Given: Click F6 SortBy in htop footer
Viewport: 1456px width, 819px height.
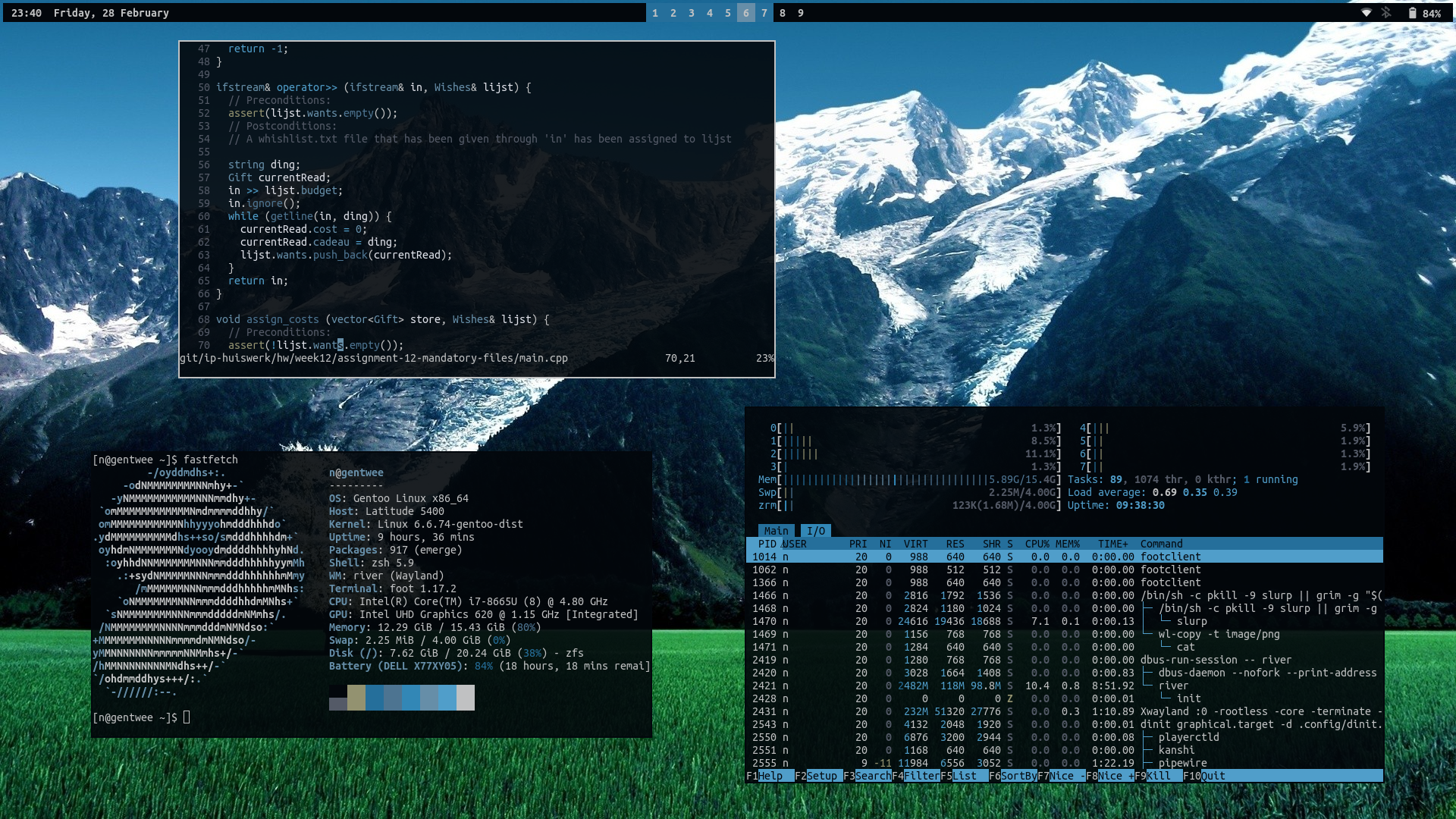Looking at the screenshot, I should coord(1013,776).
